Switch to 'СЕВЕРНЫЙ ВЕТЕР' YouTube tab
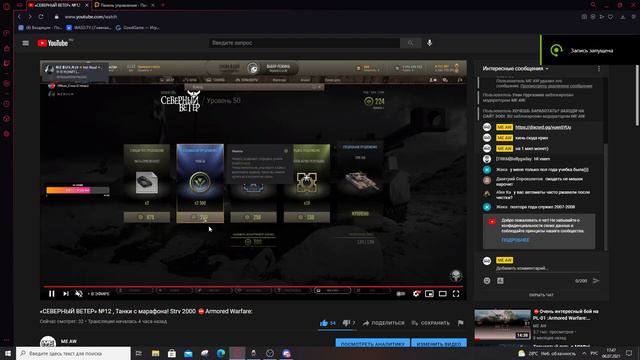The height and width of the screenshot is (360, 640). pyautogui.click(x=58, y=5)
